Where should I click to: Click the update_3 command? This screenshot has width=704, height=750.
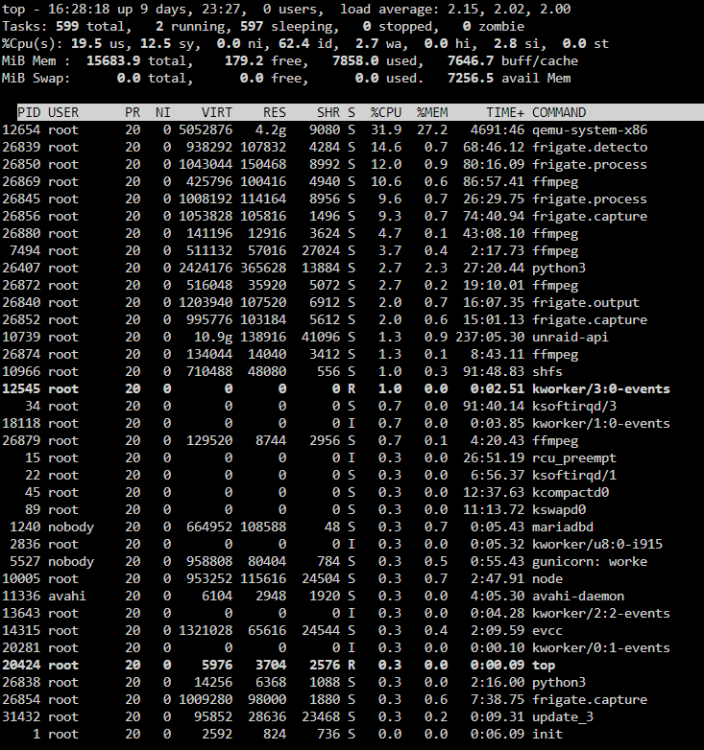562,717
